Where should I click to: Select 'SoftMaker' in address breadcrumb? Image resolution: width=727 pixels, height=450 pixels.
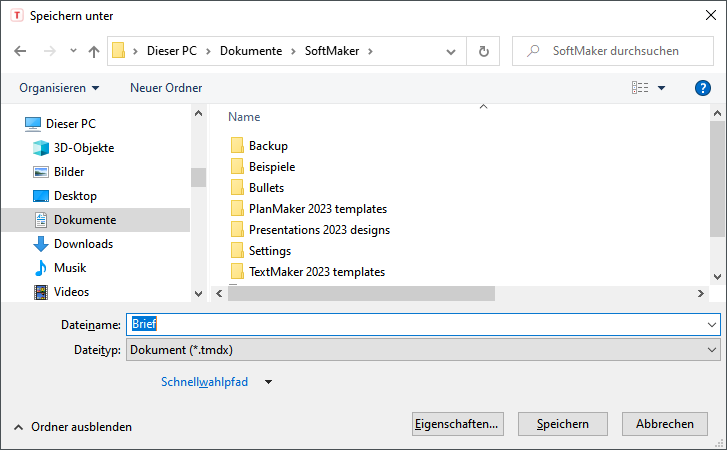332,51
